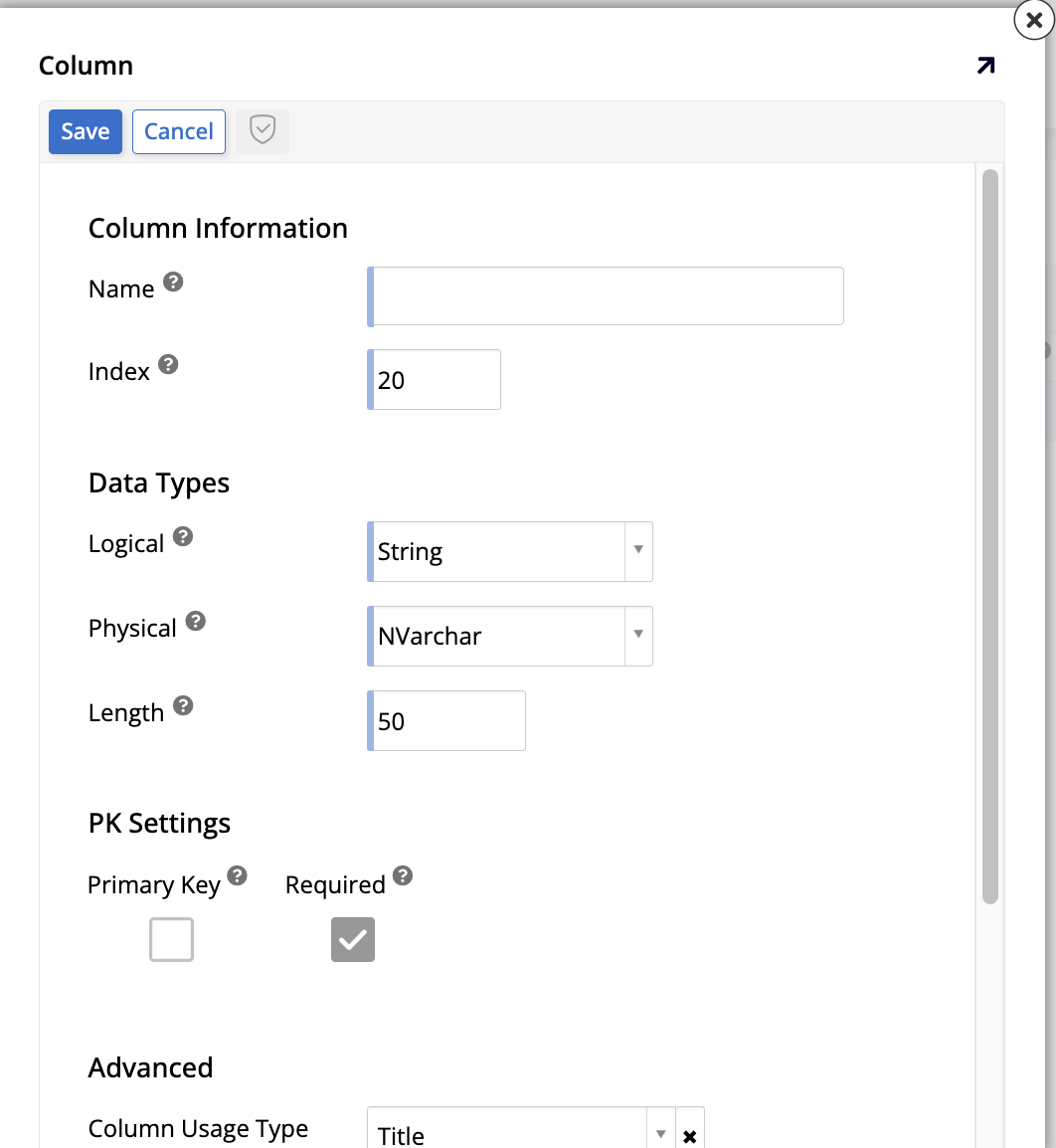Enable the Primary Key checkbox
The height and width of the screenshot is (1148, 1056).
pyautogui.click(x=171, y=939)
